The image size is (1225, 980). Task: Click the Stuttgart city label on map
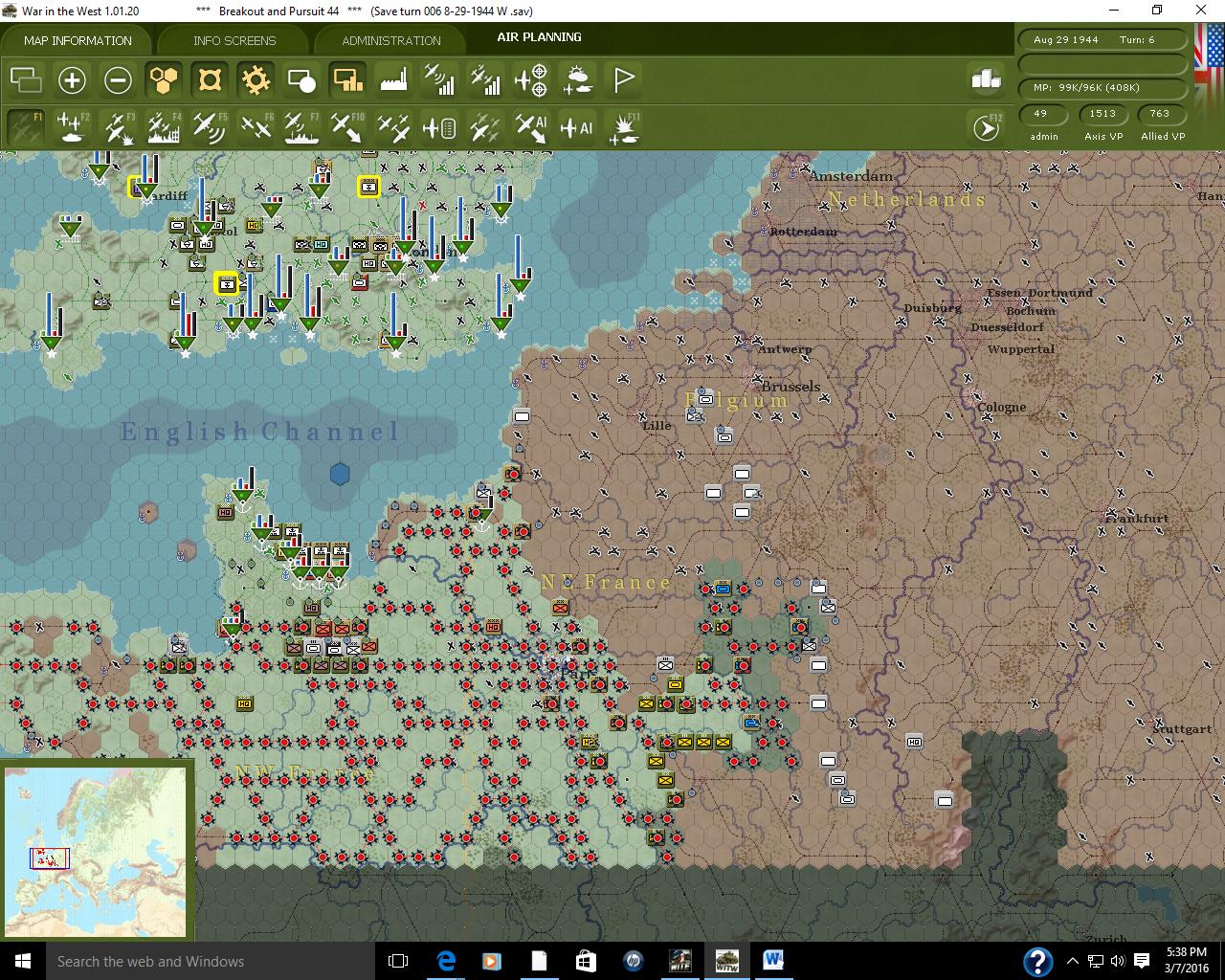point(1183,728)
